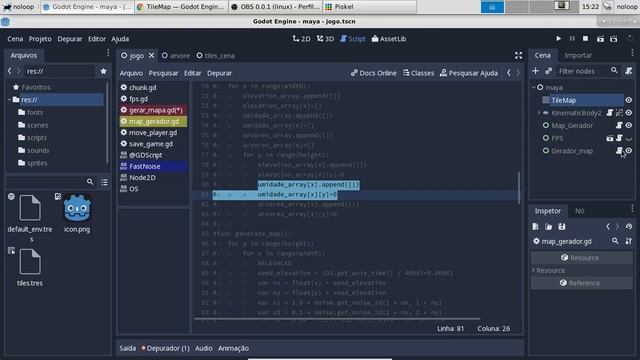Attach script icon next to filter nodes
This screenshot has width=640, height=360.
coord(629,71)
